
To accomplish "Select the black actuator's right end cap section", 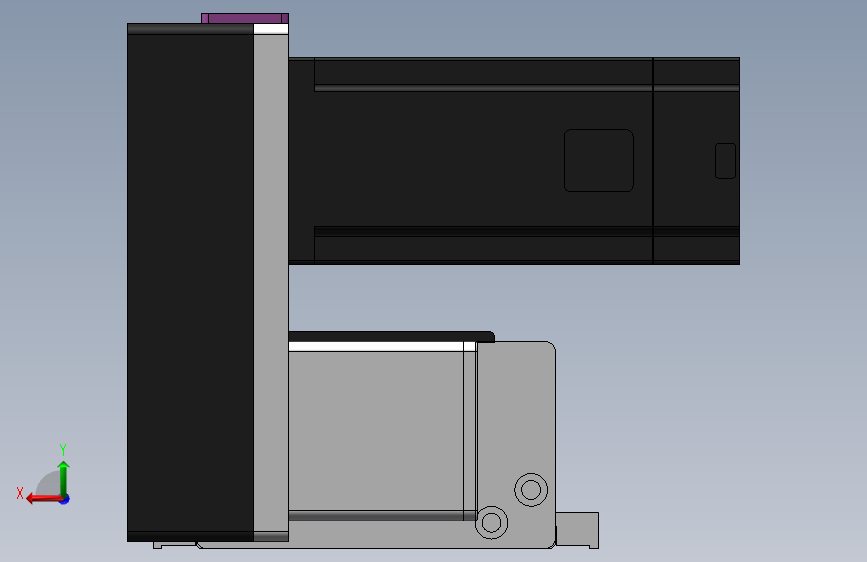I will click(696, 160).
